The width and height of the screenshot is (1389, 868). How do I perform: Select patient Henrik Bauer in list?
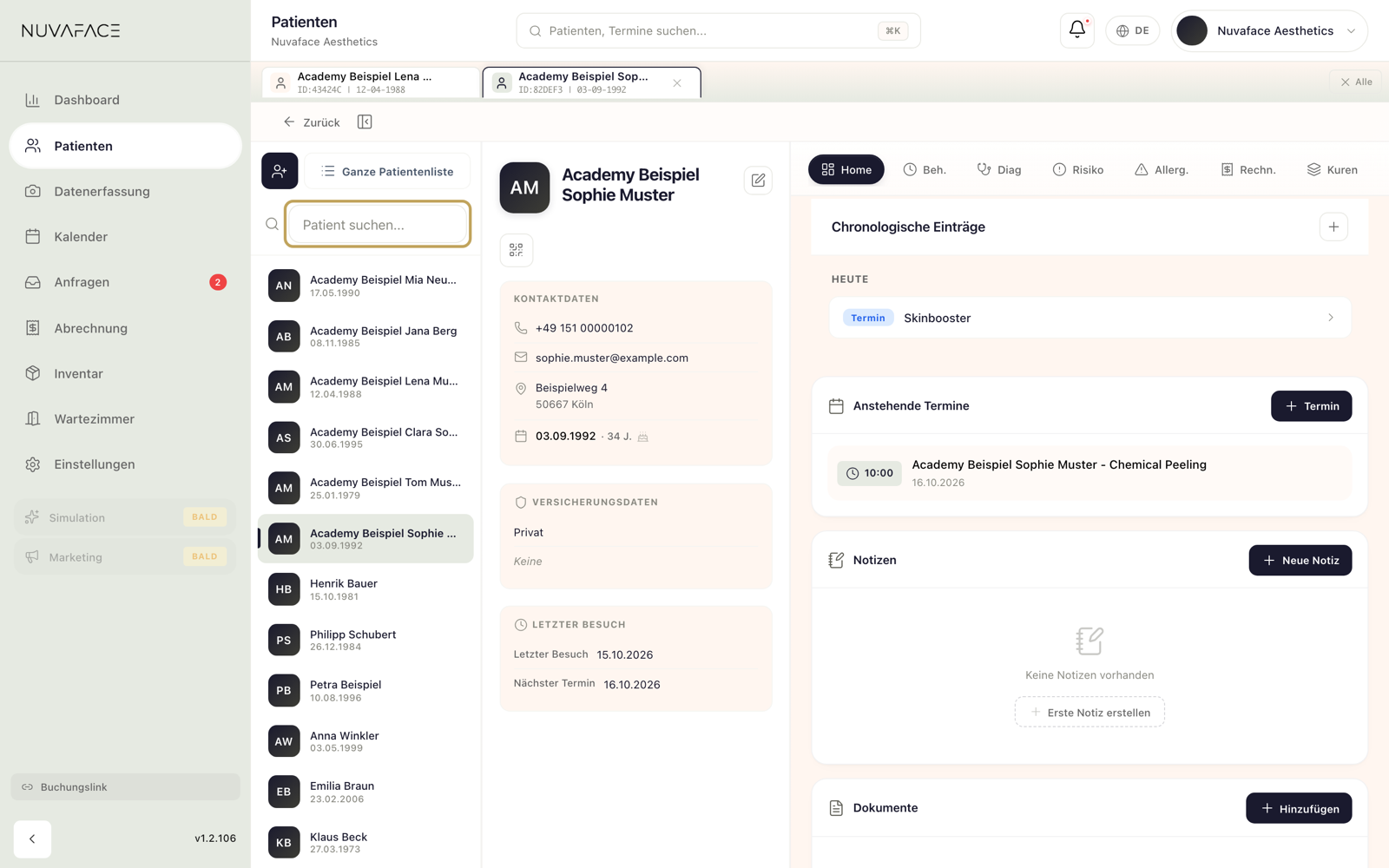tap(365, 589)
